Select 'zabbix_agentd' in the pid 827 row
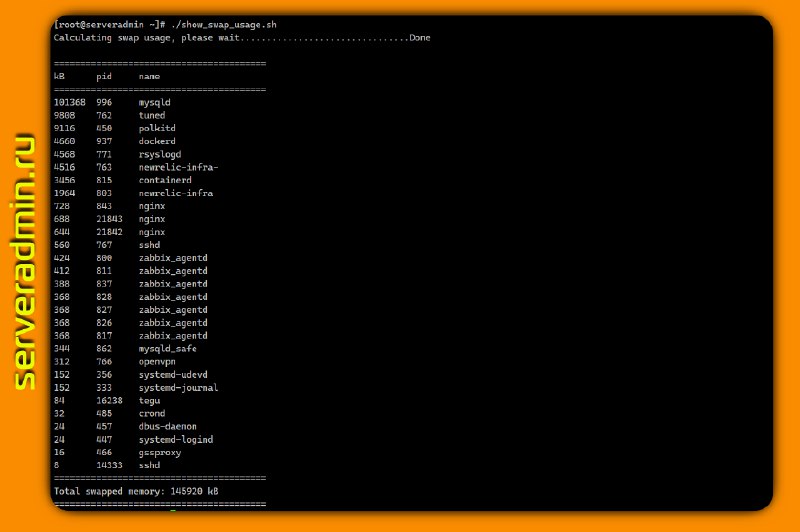The width and height of the screenshot is (800, 532). [x=173, y=311]
